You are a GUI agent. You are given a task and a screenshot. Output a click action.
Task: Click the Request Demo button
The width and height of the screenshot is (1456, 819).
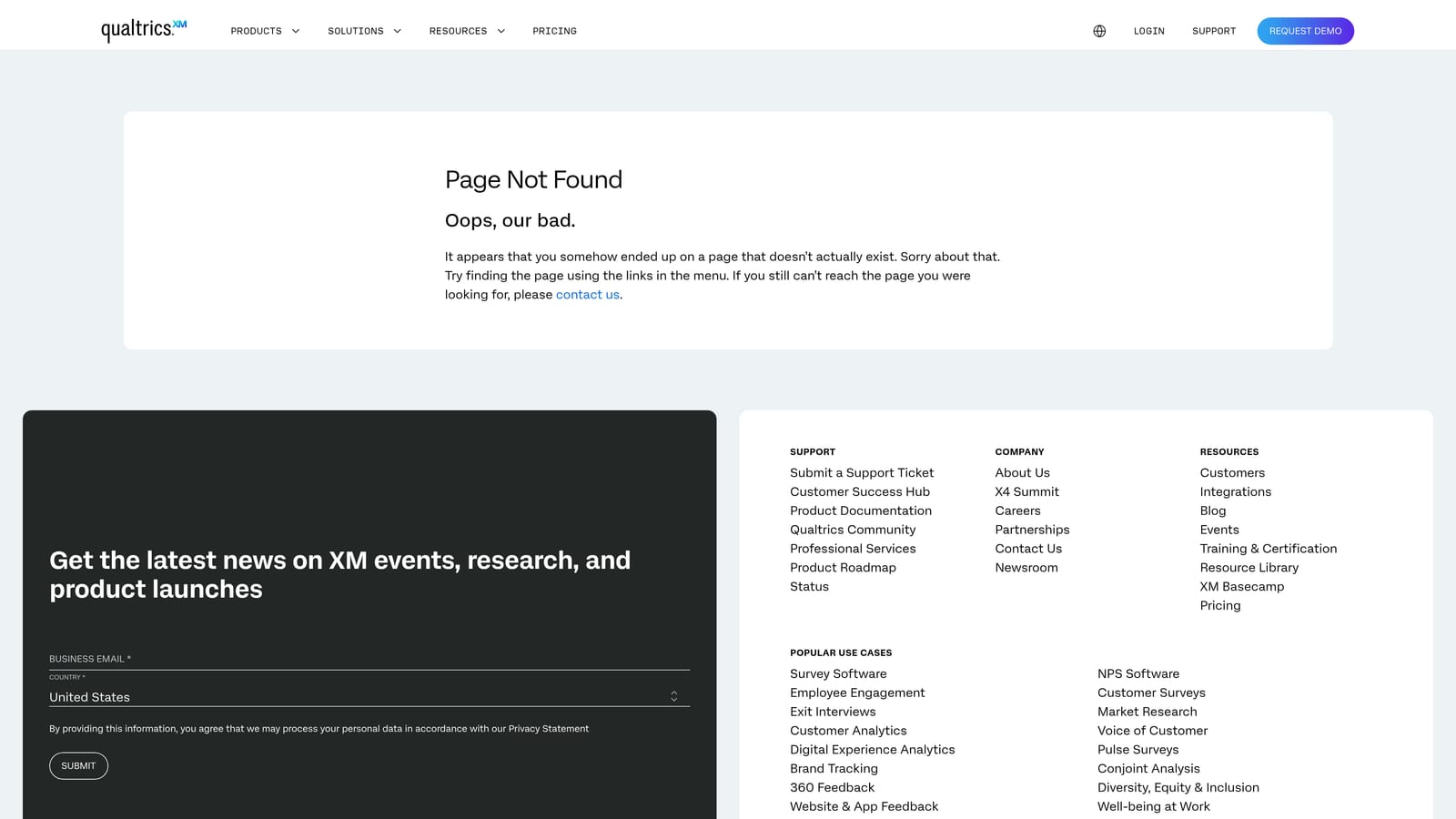pyautogui.click(x=1305, y=31)
